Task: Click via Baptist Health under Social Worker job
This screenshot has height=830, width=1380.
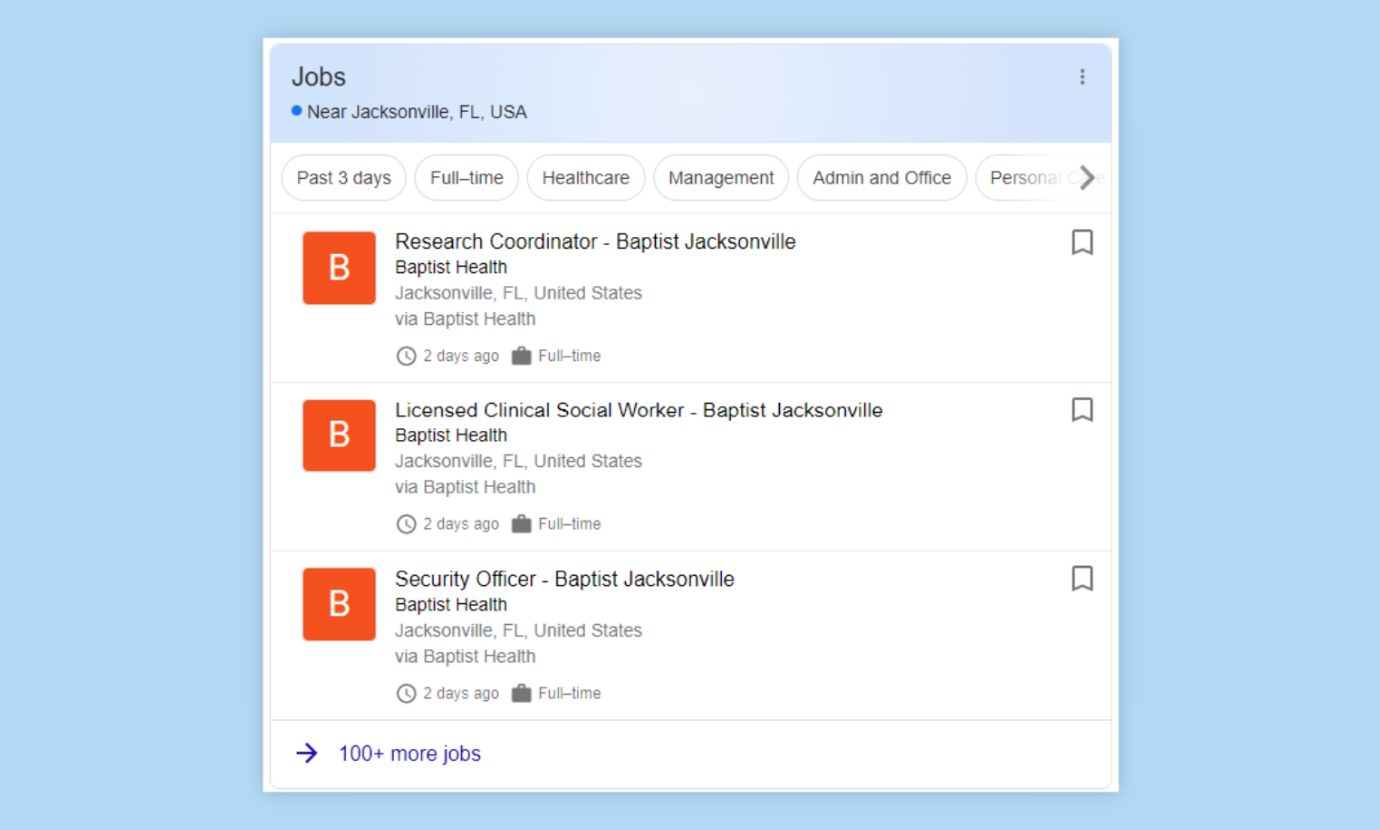Action: (465, 487)
